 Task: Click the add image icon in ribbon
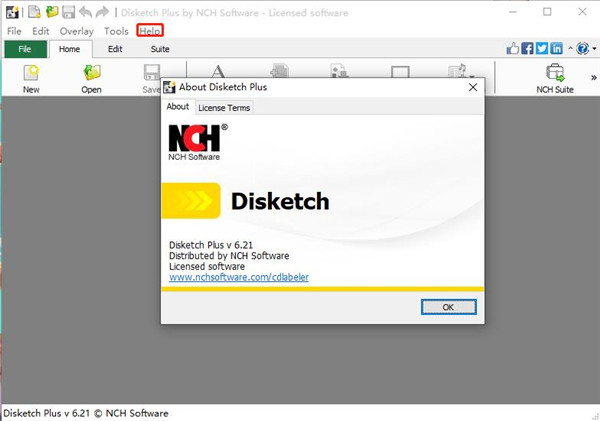[x=279, y=71]
